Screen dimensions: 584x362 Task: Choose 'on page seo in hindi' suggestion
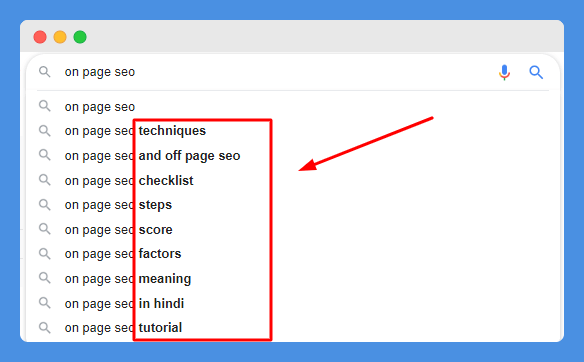tap(124, 304)
